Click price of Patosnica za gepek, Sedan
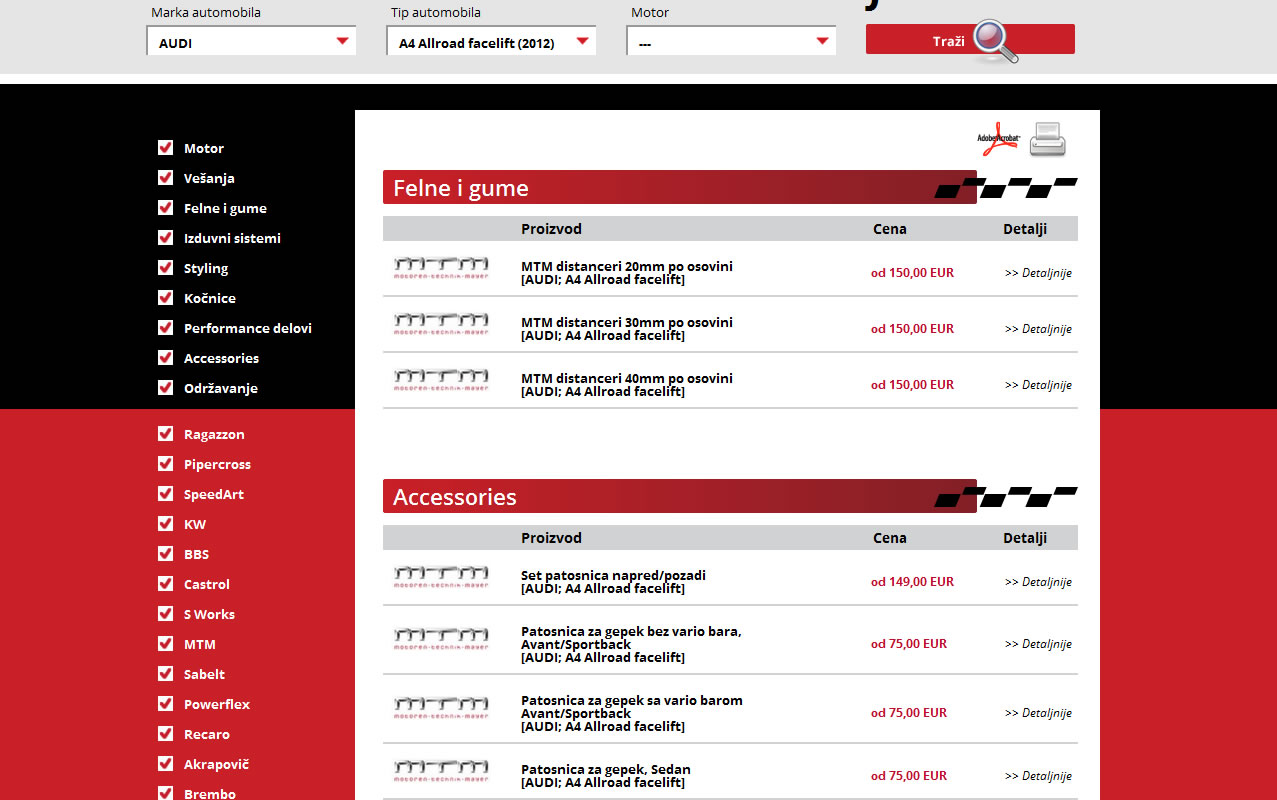This screenshot has width=1277, height=800. [x=909, y=776]
